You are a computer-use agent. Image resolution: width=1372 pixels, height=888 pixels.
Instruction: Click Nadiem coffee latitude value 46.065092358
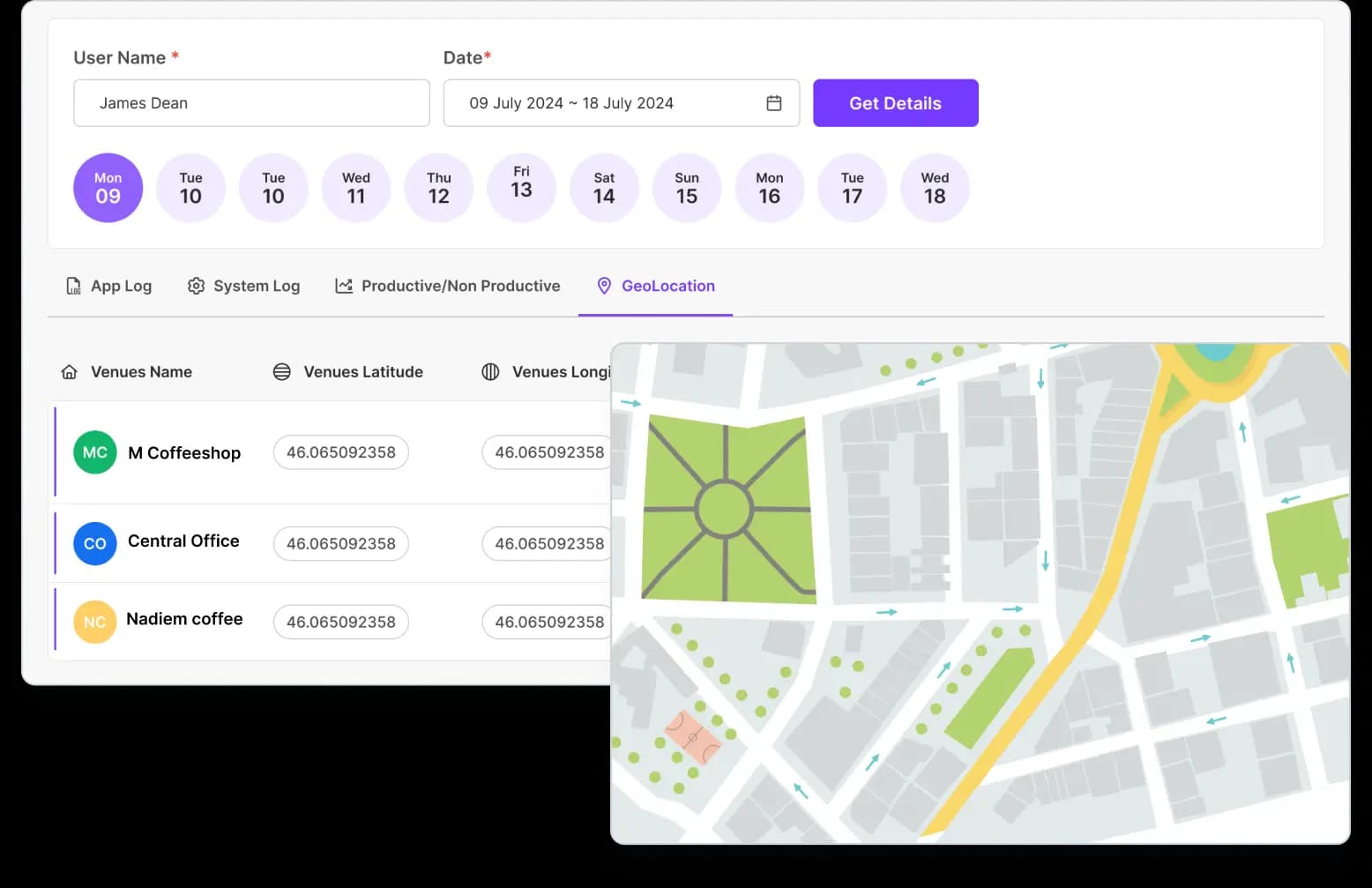point(341,622)
